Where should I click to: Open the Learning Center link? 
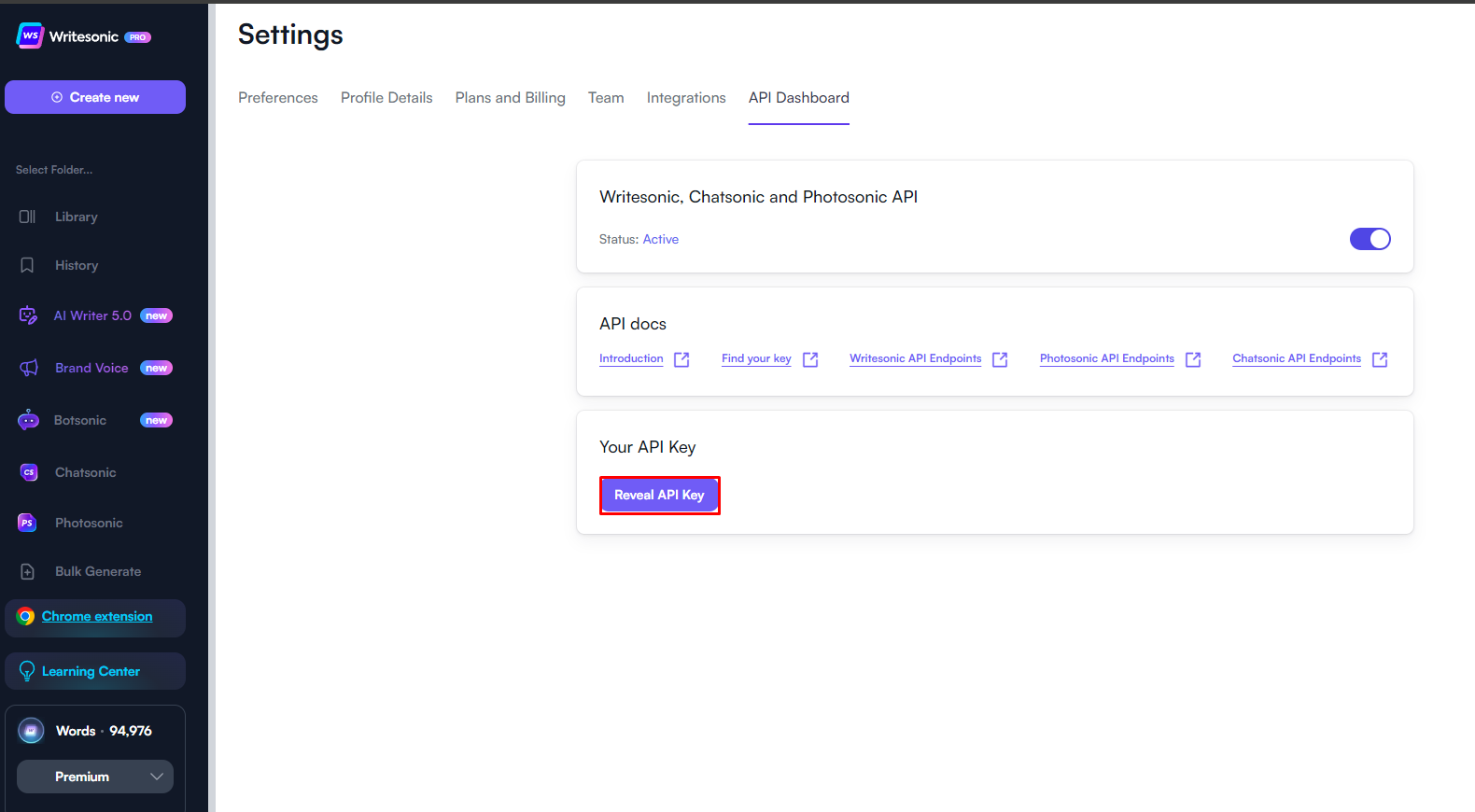(91, 671)
